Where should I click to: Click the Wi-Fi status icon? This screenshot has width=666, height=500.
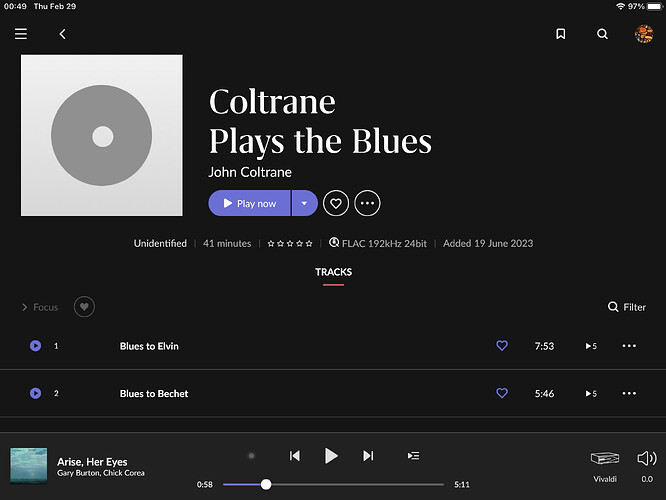click(621, 6)
